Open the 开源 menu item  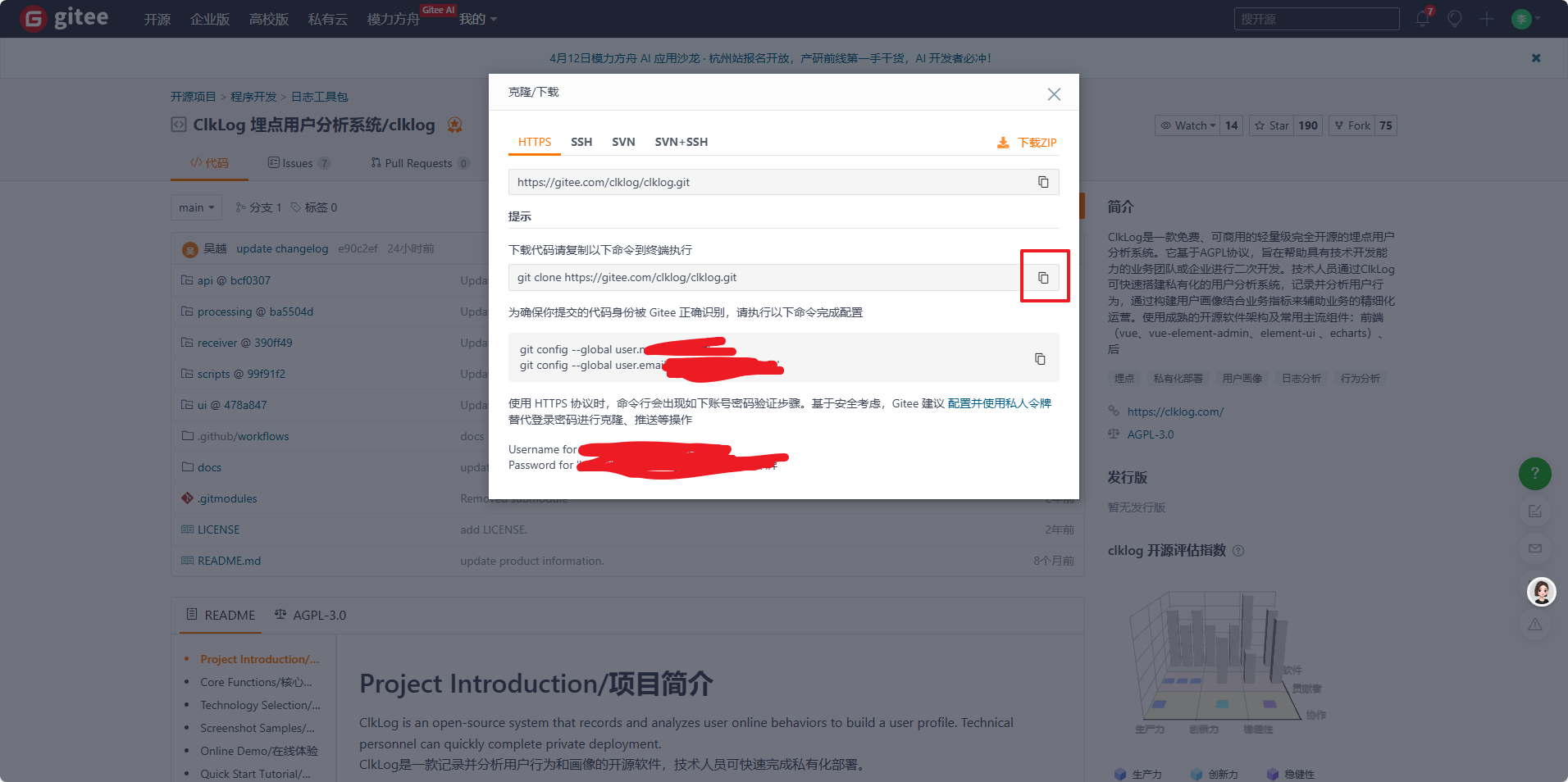click(157, 19)
